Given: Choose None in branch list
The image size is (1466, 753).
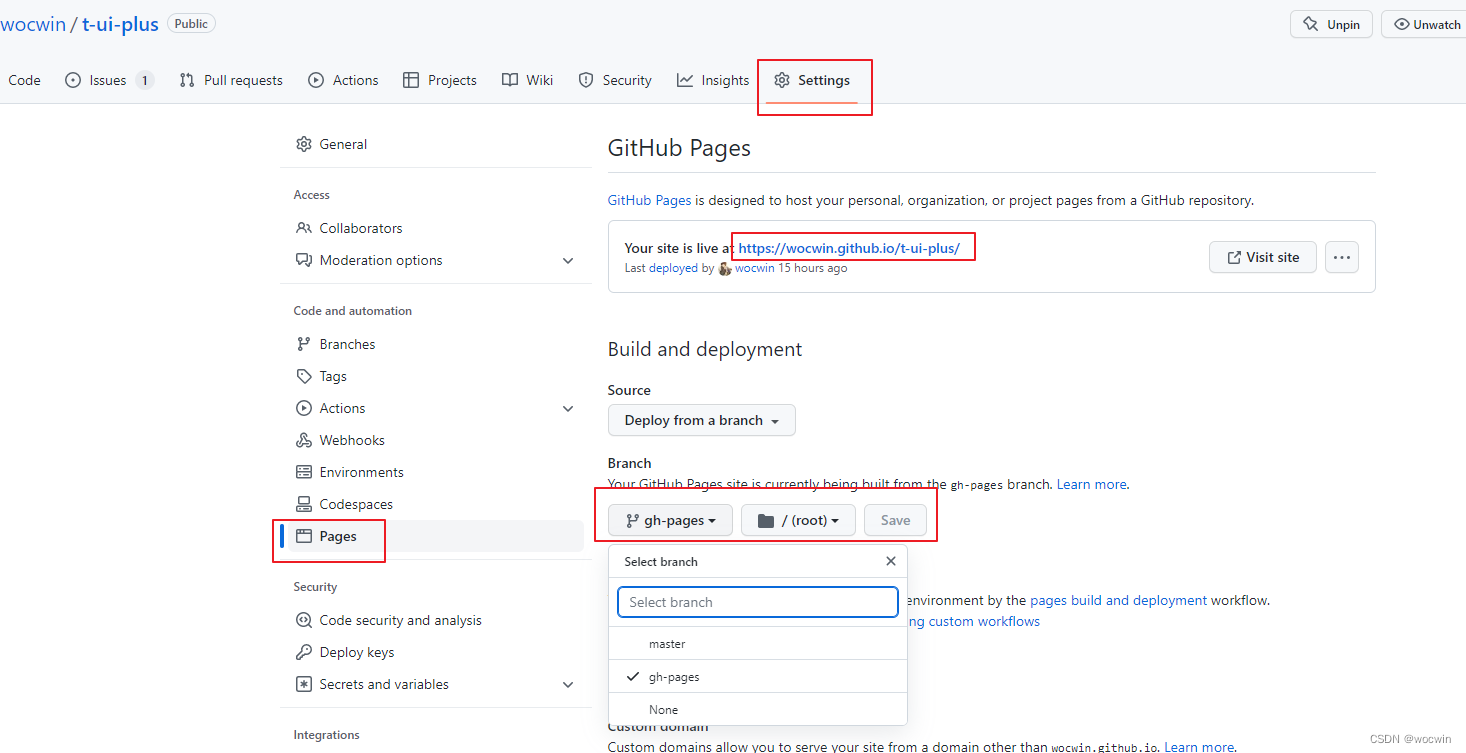Looking at the screenshot, I should [758, 709].
